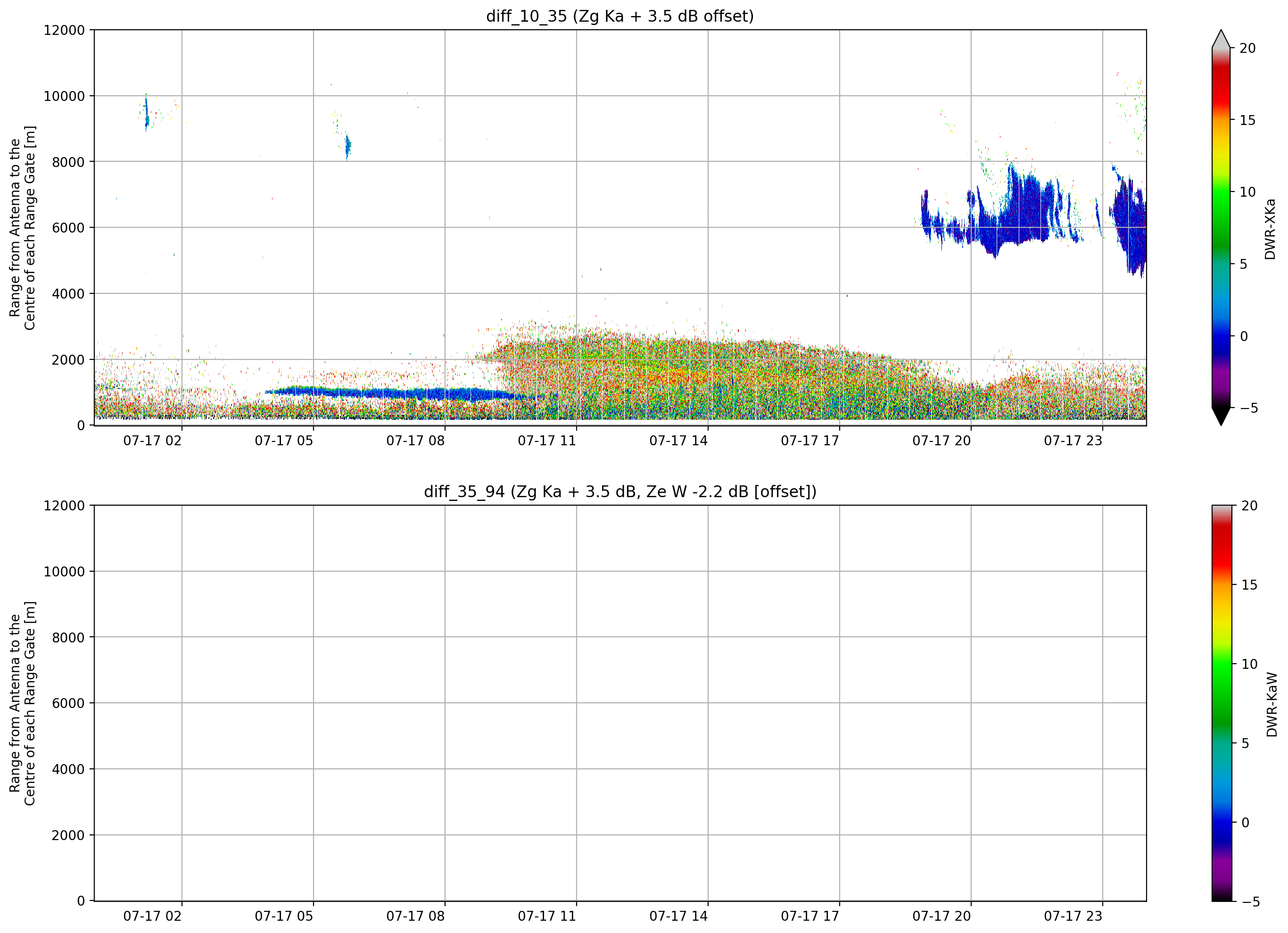
Task: Click the gray upper extend arrow on DWR-XKa colorbar
Action: [x=1221, y=39]
